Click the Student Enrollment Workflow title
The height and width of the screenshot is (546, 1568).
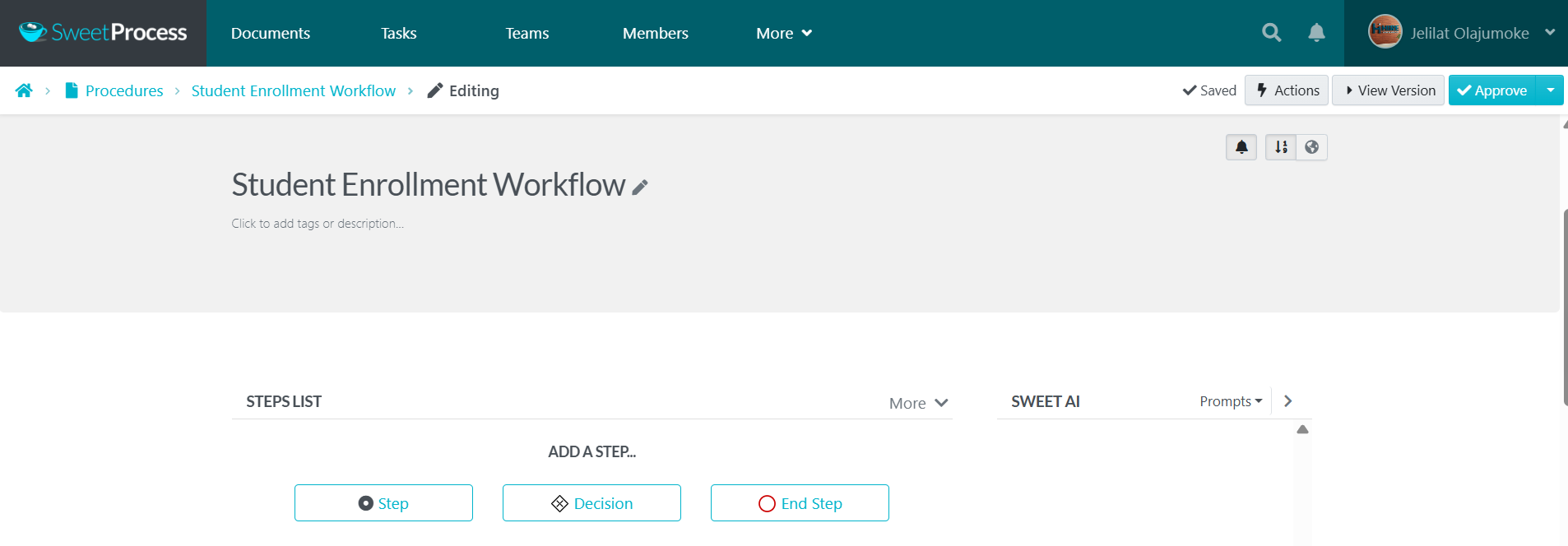(x=429, y=185)
